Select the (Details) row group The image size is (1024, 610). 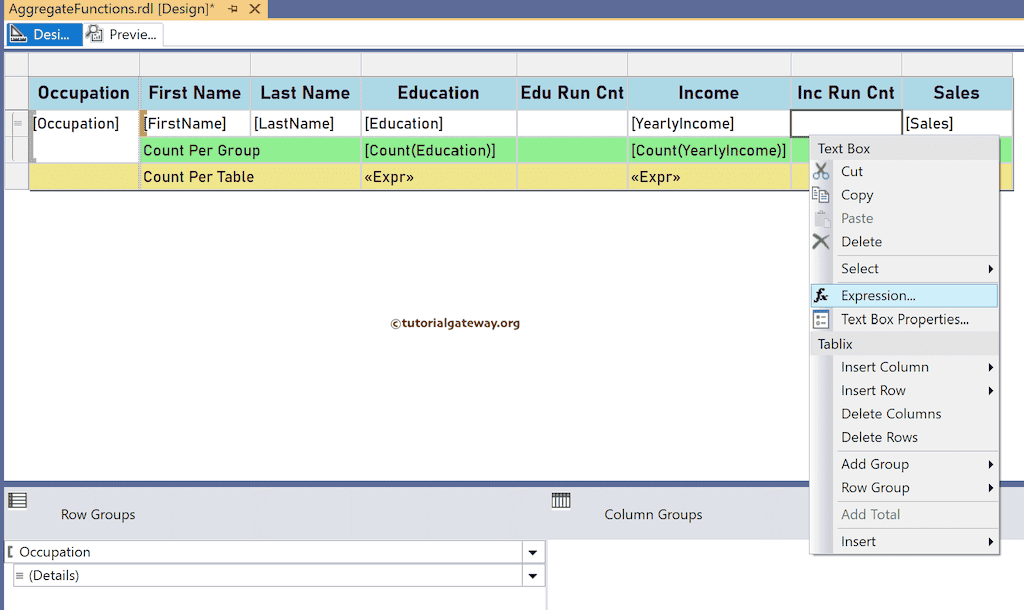(268, 575)
